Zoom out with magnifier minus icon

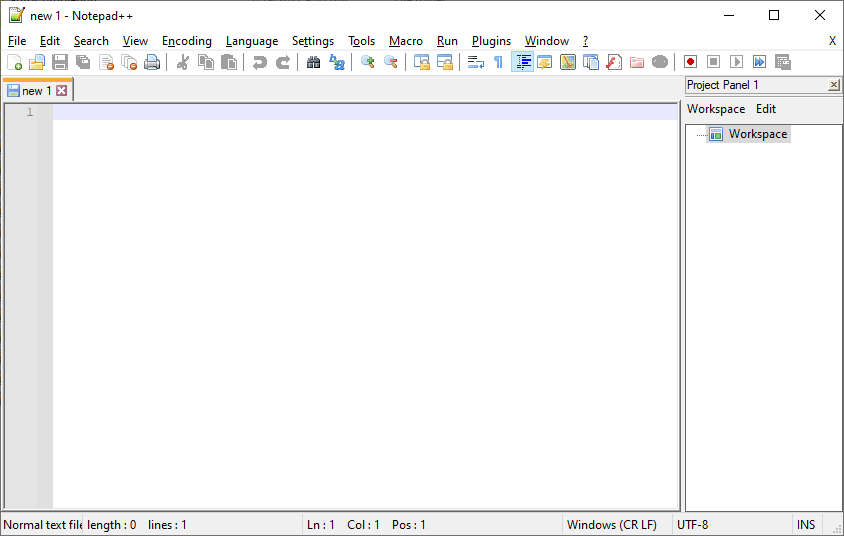click(x=391, y=62)
